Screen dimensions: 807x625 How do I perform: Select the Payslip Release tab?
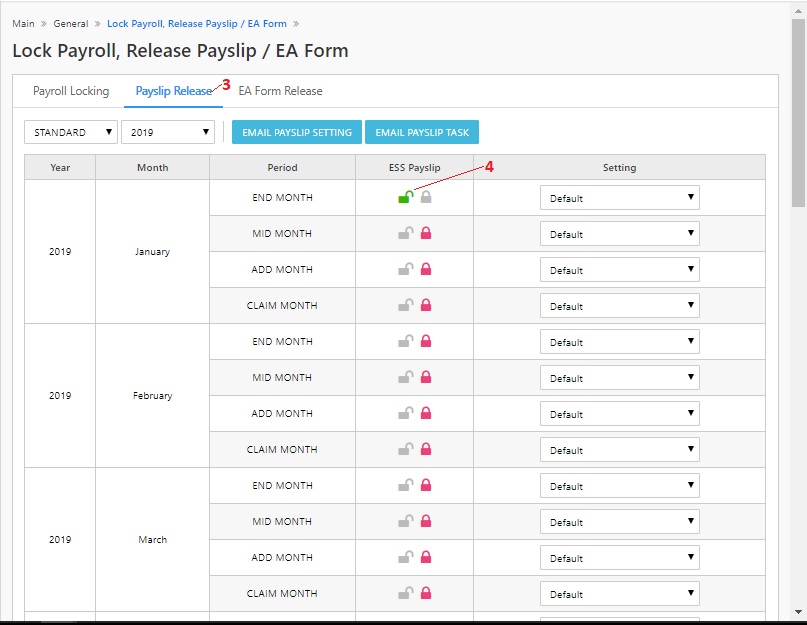point(173,91)
